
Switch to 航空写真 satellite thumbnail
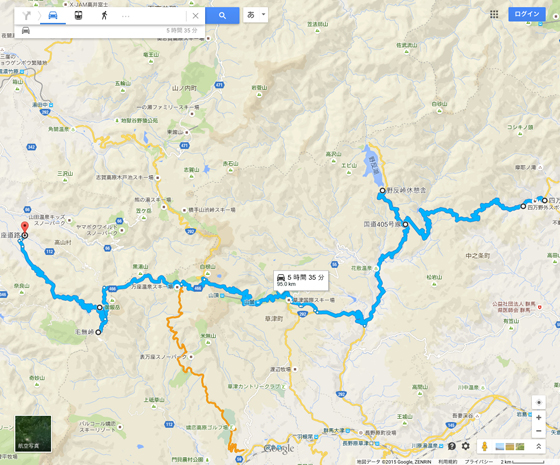click(33, 434)
